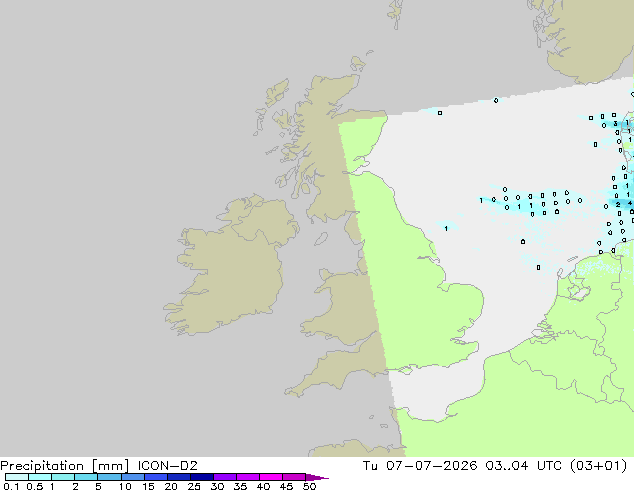Click the Isle of Wight outline
634x490 pixels.
pos(406,370)
